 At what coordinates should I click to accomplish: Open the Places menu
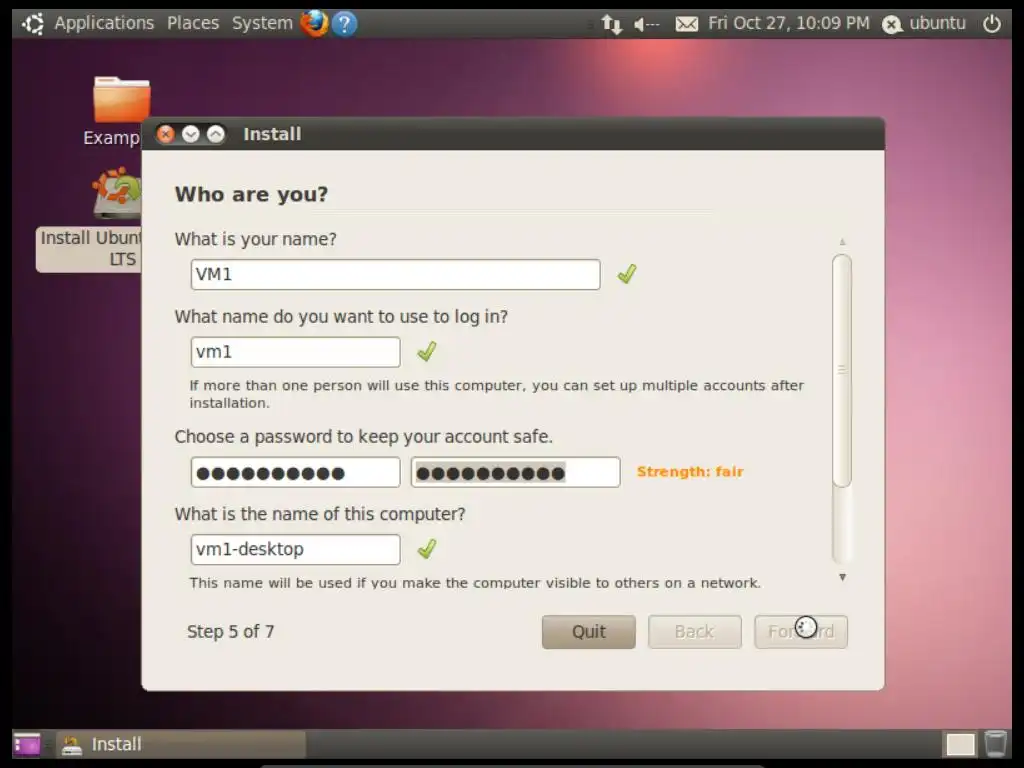click(x=193, y=24)
